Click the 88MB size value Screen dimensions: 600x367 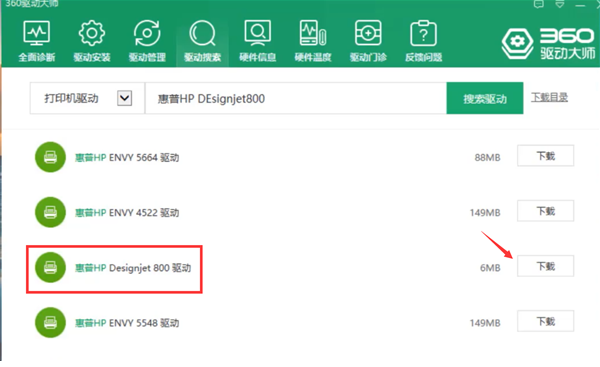[x=488, y=157]
